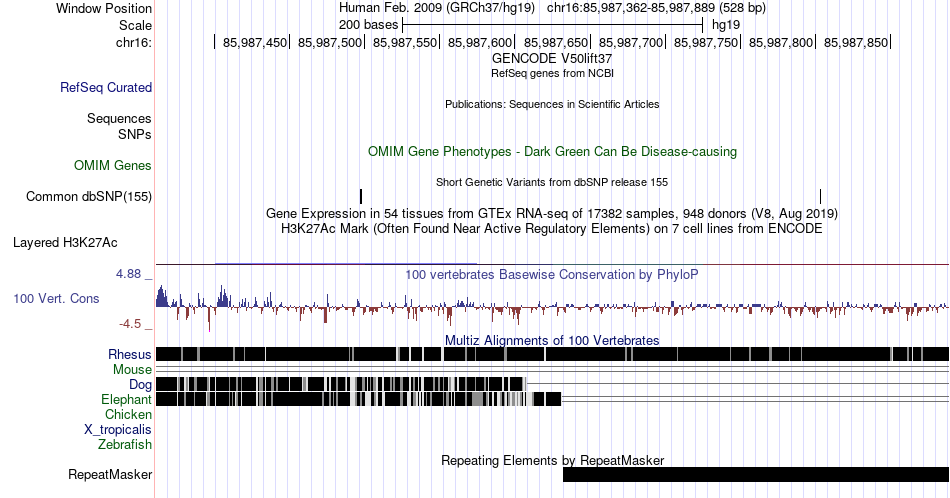The image size is (950, 498).
Task: Click the left dbSNP variant marker
Action: 361,196
